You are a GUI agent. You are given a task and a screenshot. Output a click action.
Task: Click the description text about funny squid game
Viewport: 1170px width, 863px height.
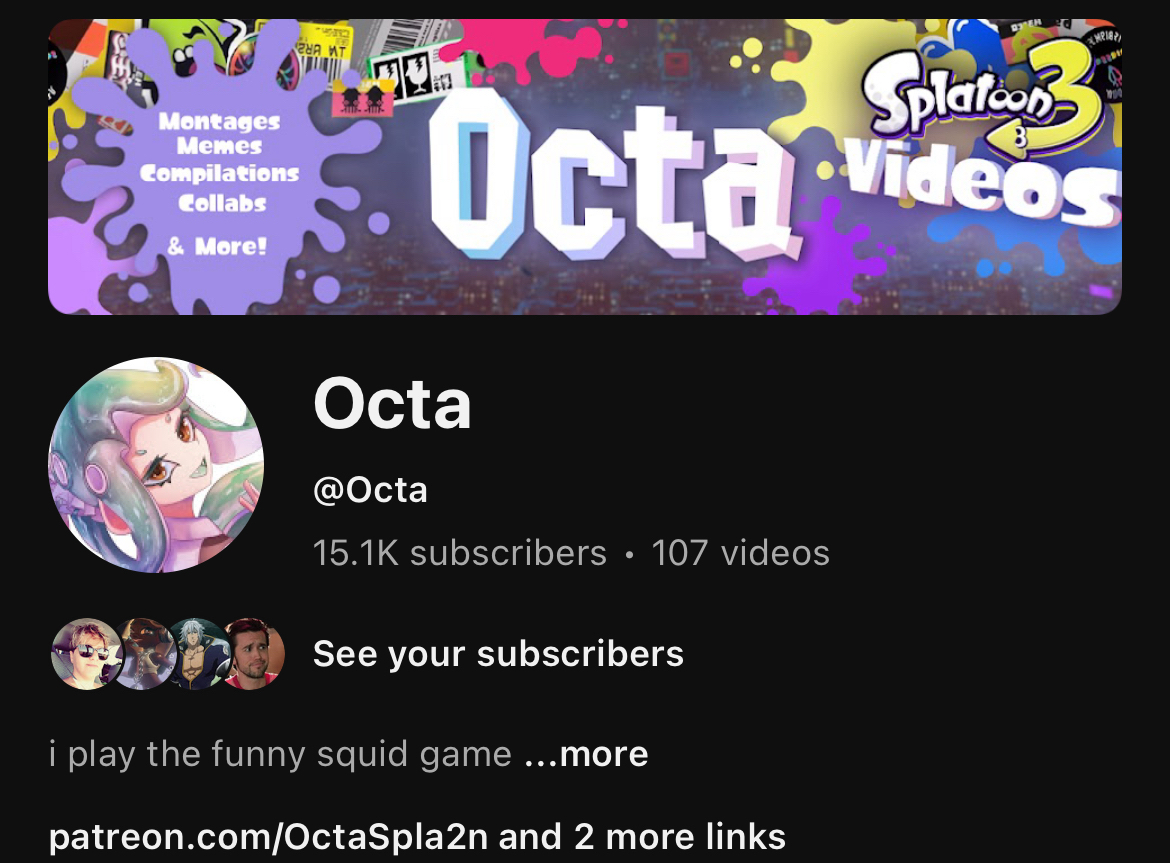pyautogui.click(x=281, y=753)
